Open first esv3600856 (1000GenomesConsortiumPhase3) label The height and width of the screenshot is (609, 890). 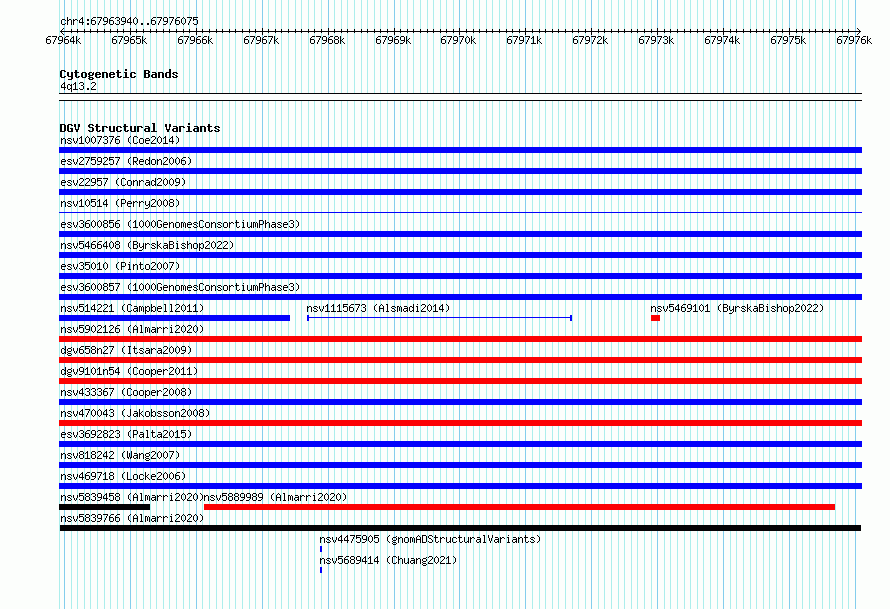tap(180, 224)
